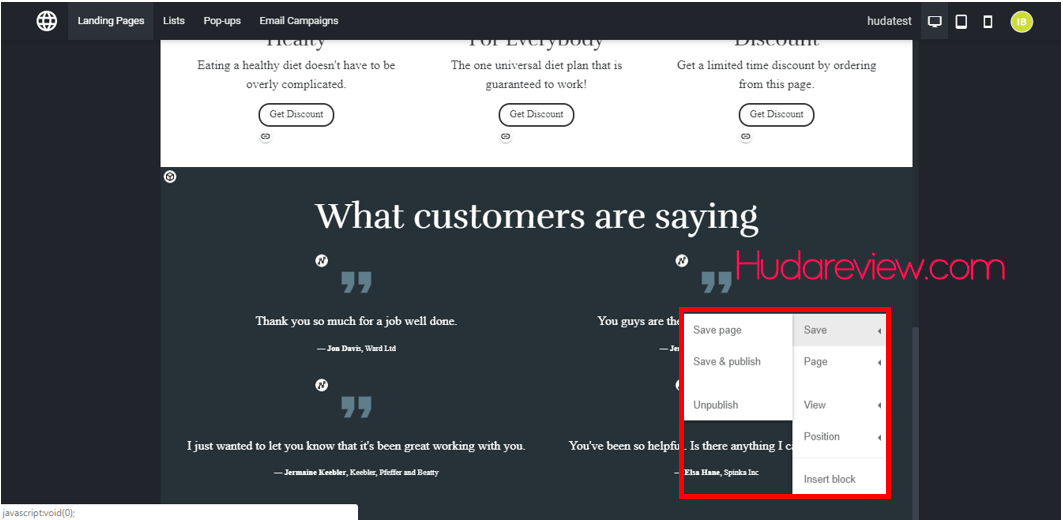
Task: Click edit icon above Jon Davis testimonial
Action: pyautogui.click(x=322, y=261)
